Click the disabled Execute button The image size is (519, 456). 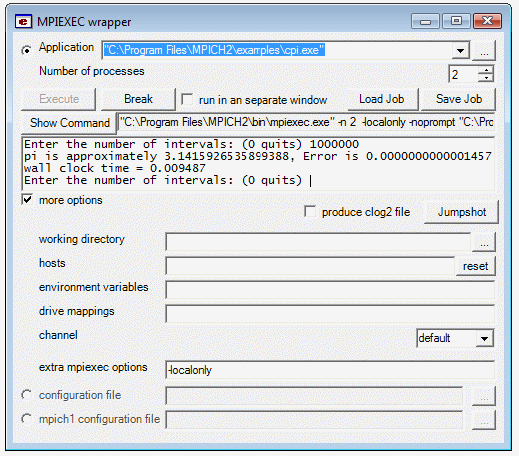point(59,99)
